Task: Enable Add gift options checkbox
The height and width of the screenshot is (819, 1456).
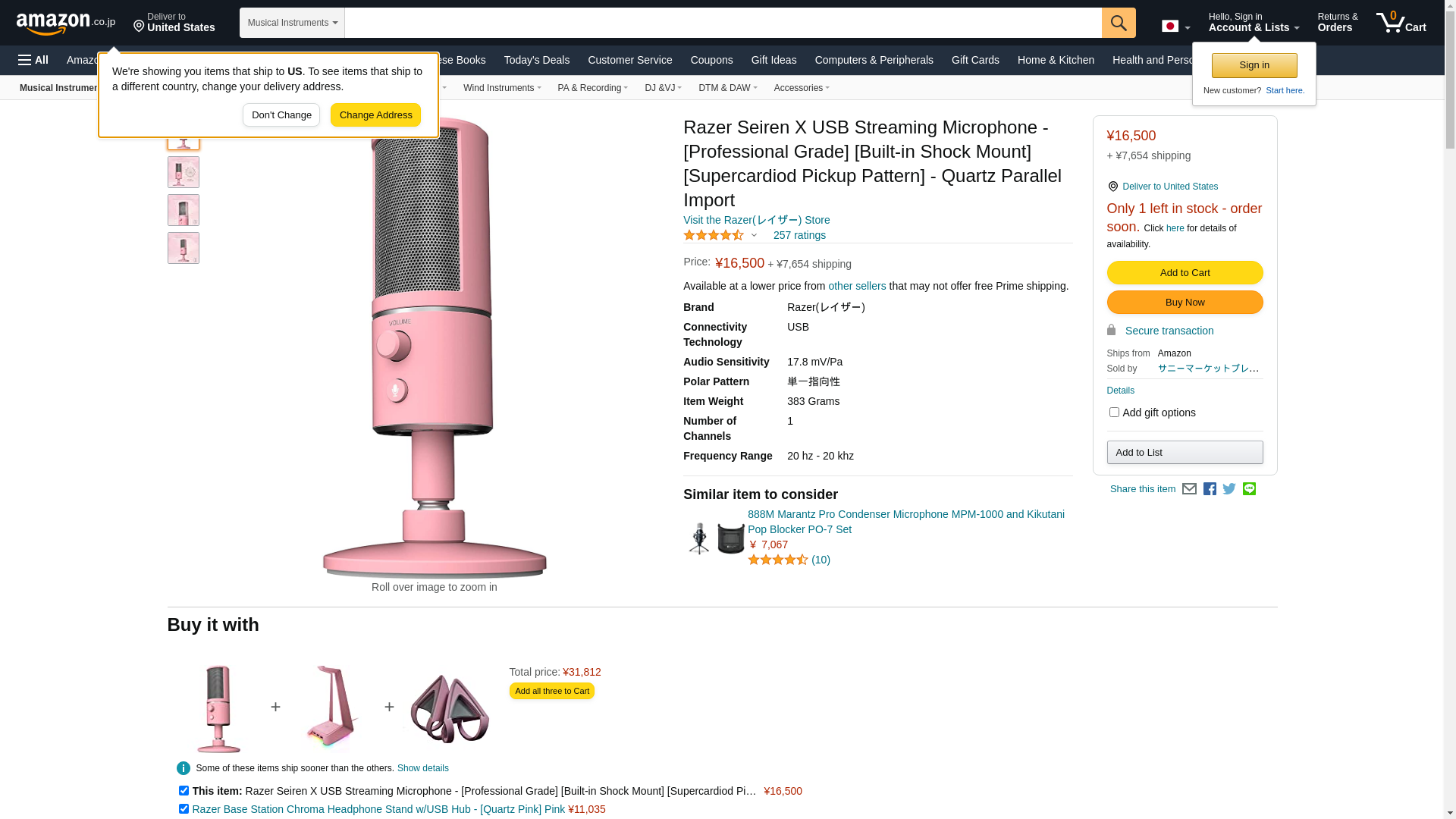Action: tap(1114, 413)
